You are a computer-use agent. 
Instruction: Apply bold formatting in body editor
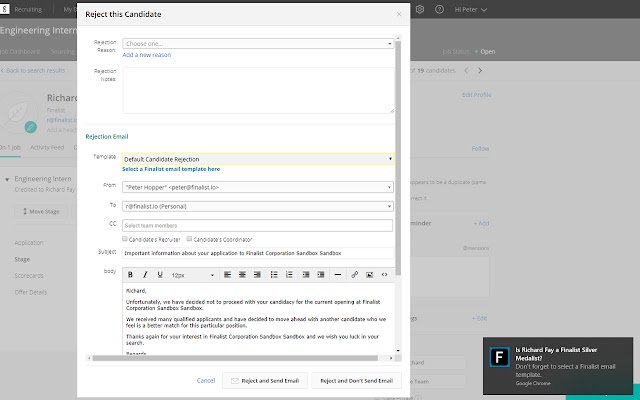pos(130,275)
